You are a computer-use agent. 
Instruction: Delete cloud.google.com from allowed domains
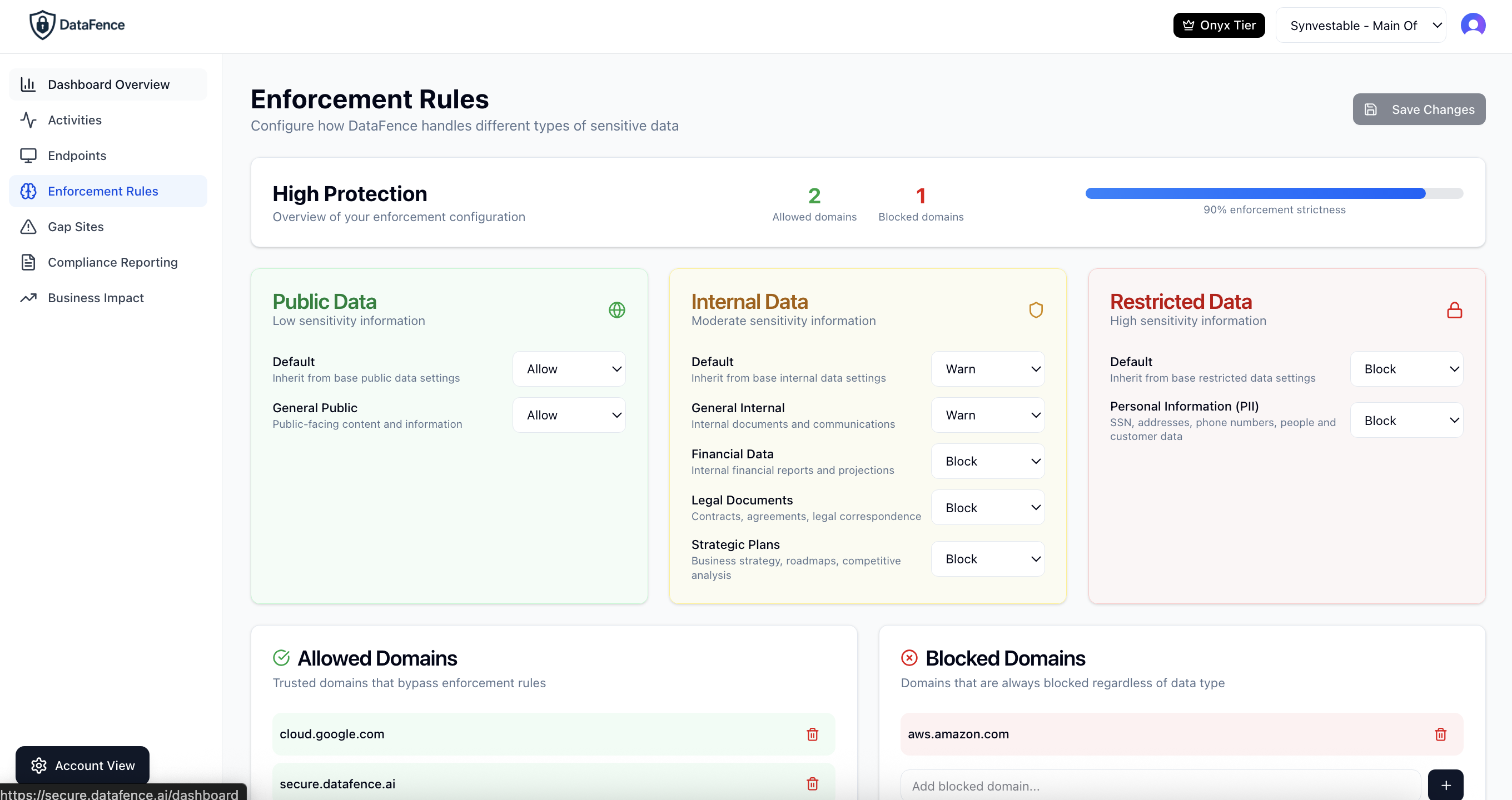(812, 734)
